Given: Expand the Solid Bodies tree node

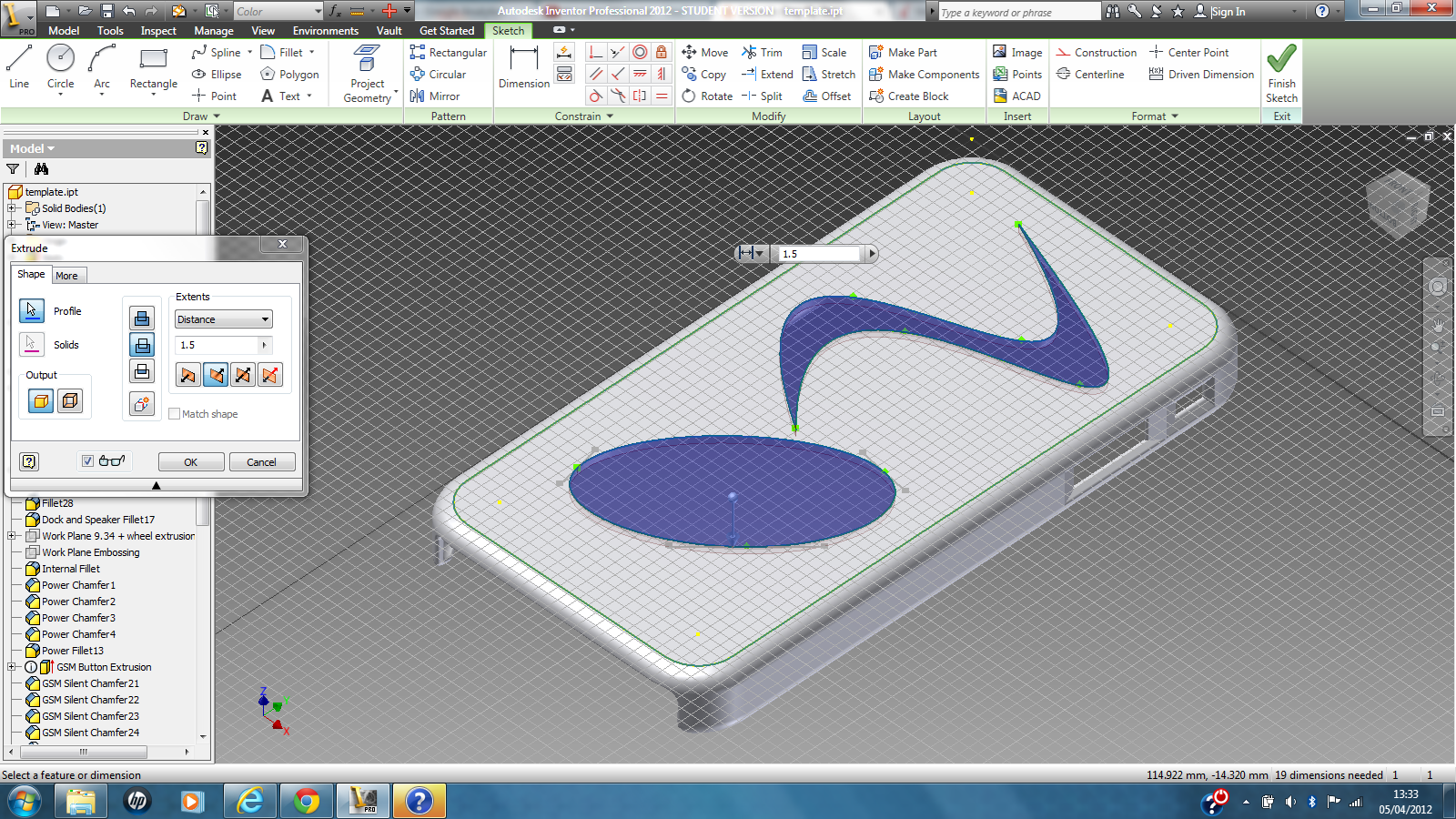Looking at the screenshot, I should [x=12, y=207].
